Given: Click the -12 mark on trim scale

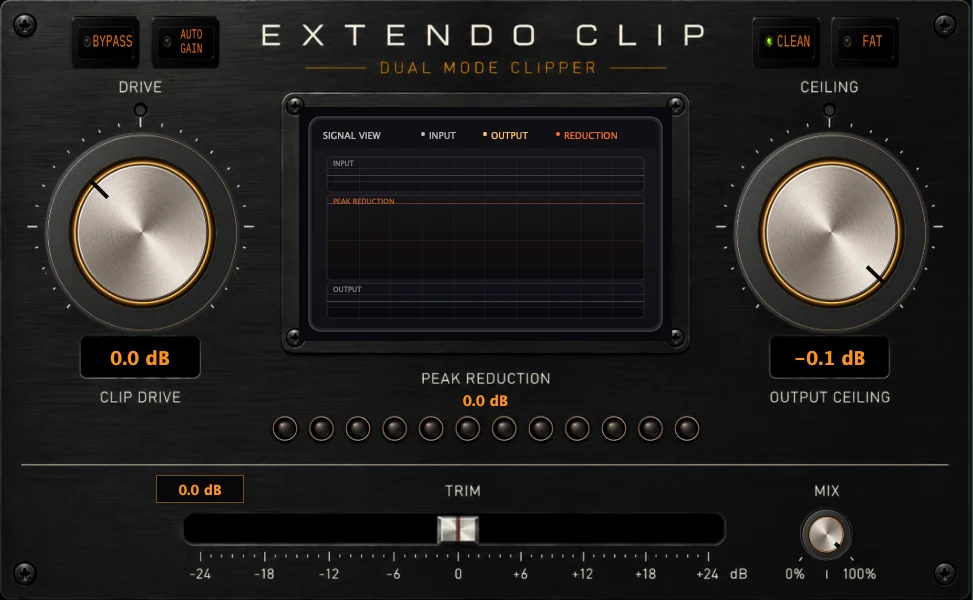Looking at the screenshot, I should (329, 574).
